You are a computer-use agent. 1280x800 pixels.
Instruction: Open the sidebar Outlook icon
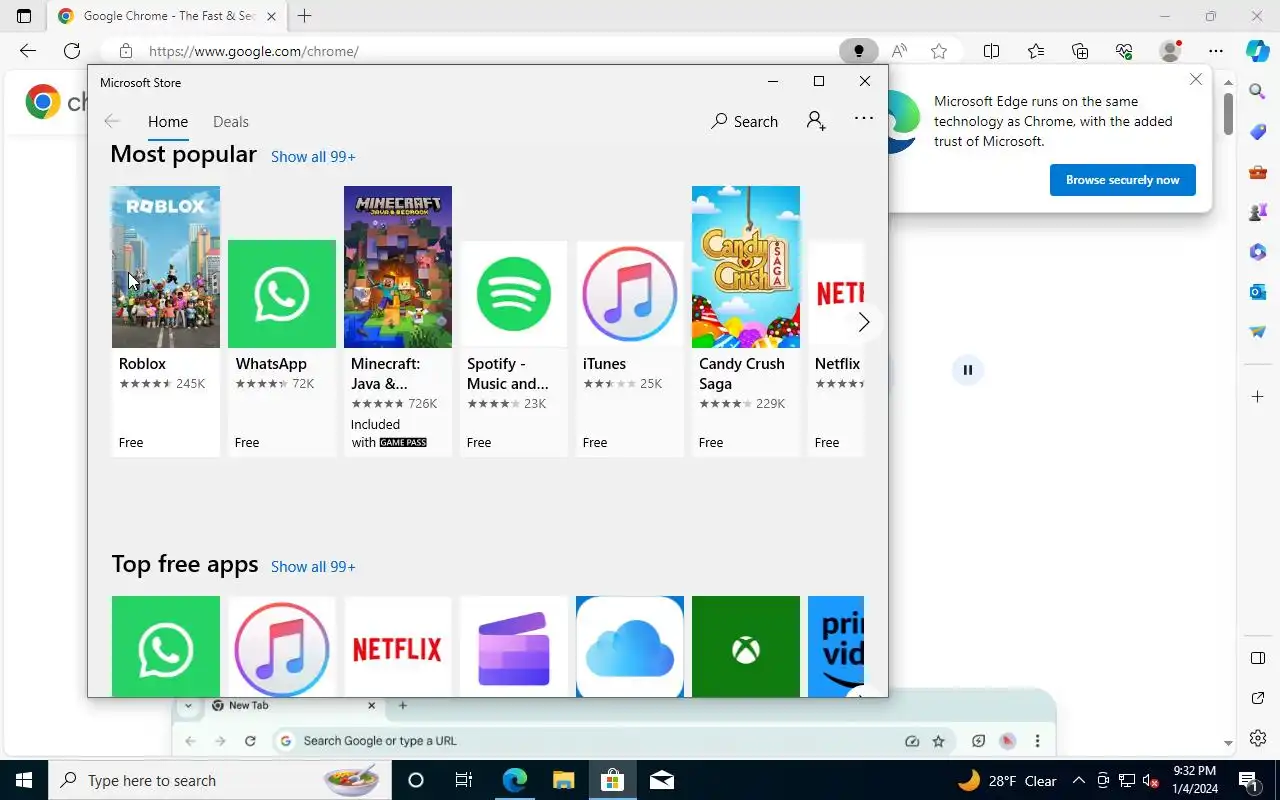pyautogui.click(x=1258, y=292)
